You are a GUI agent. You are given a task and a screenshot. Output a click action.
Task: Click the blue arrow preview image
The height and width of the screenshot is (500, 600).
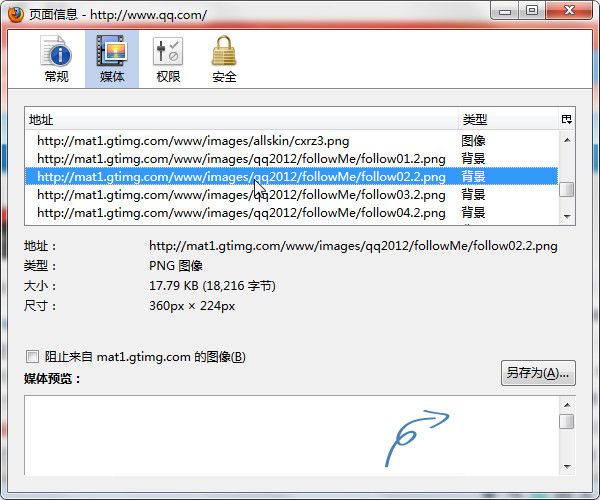pos(417,438)
